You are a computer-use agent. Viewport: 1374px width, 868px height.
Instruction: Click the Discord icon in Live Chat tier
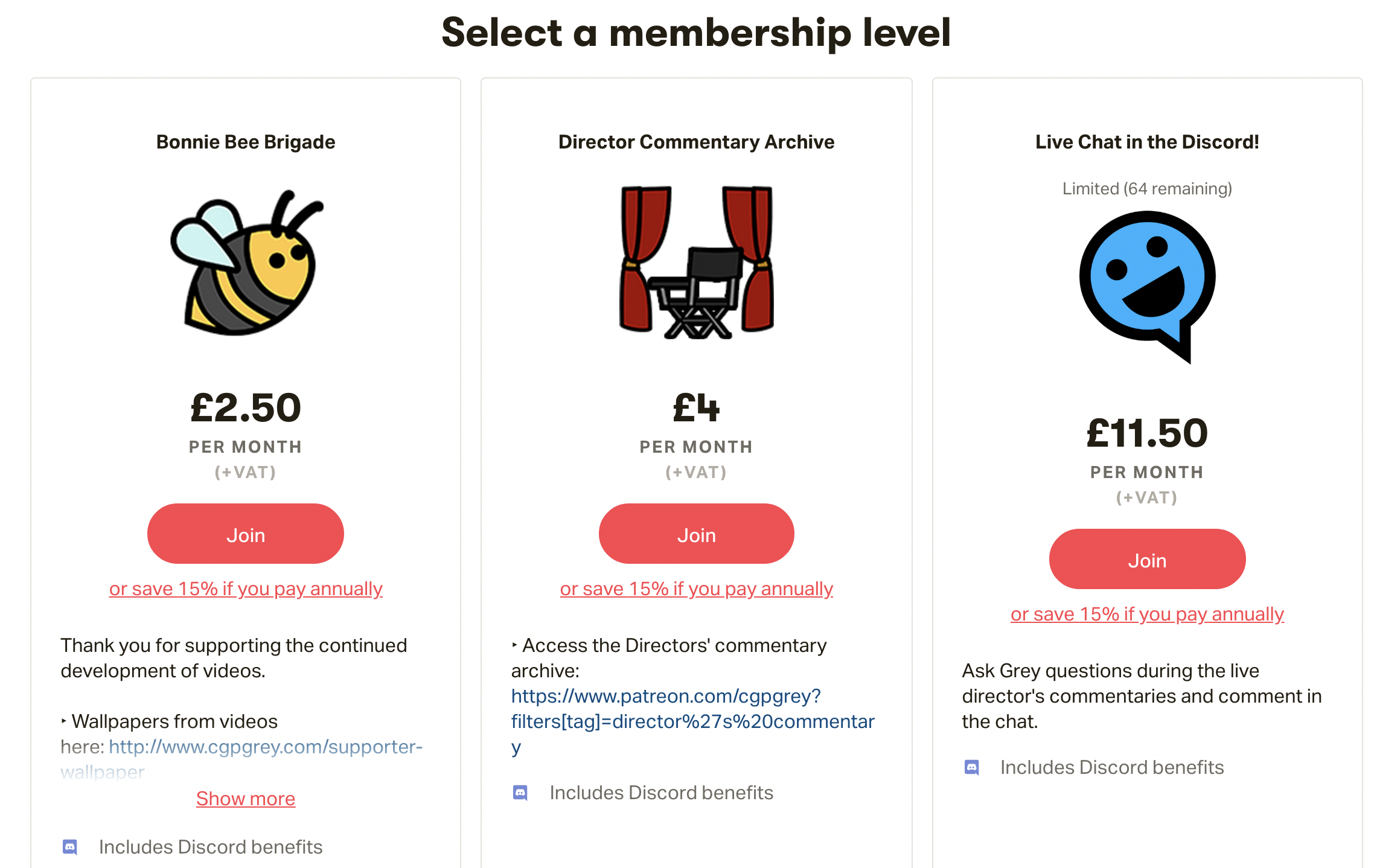[971, 767]
